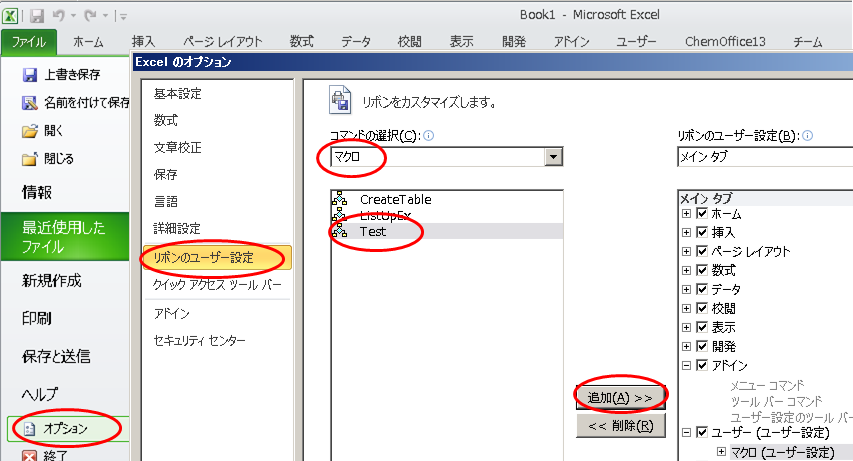Click the 上書き保存 disk icon

(x=30, y=75)
